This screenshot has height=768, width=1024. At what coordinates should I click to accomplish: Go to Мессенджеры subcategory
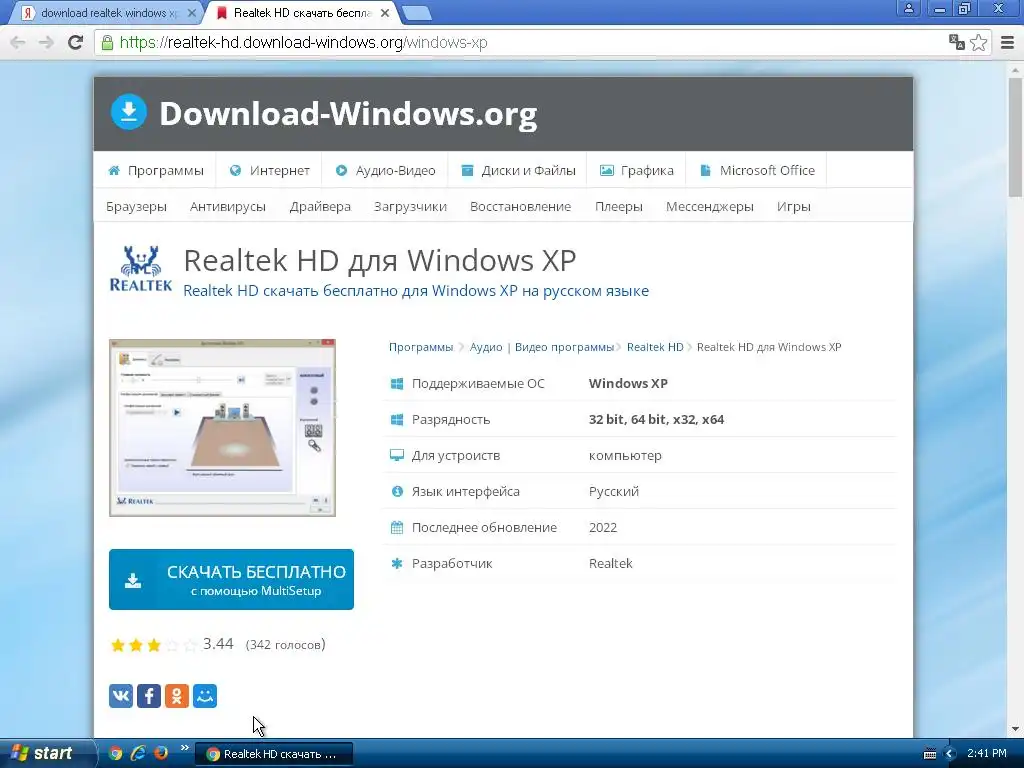tap(710, 206)
